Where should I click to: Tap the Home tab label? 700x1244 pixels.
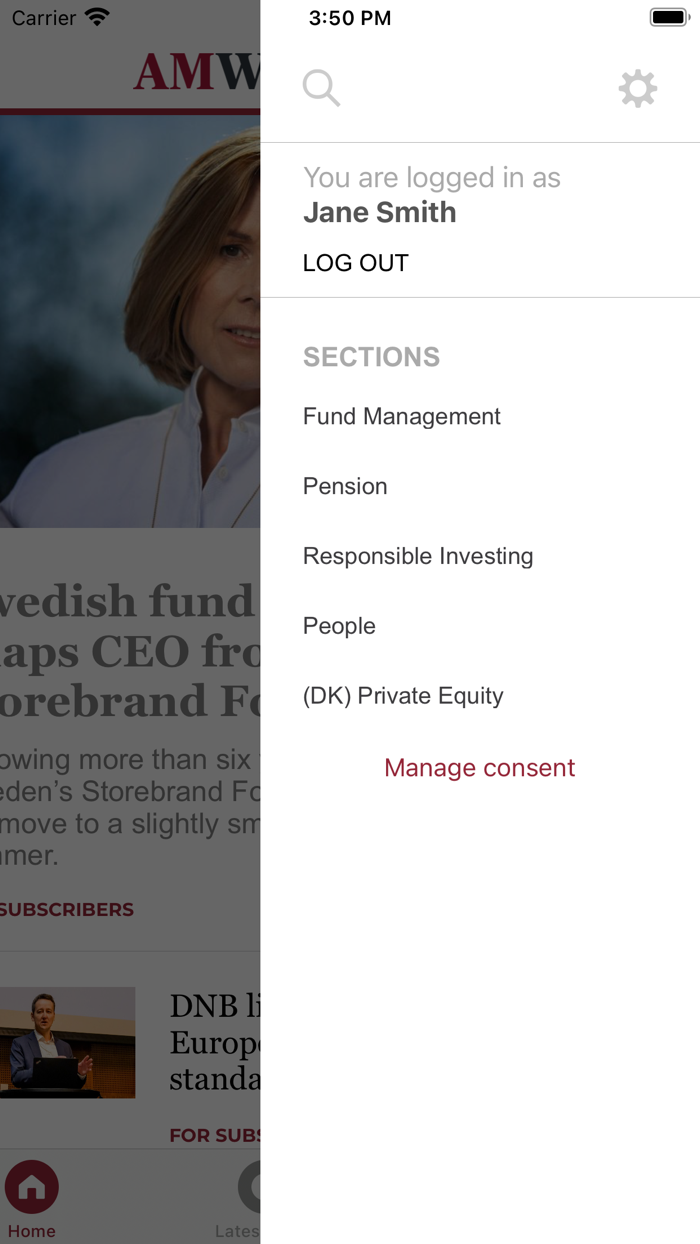[32, 1231]
